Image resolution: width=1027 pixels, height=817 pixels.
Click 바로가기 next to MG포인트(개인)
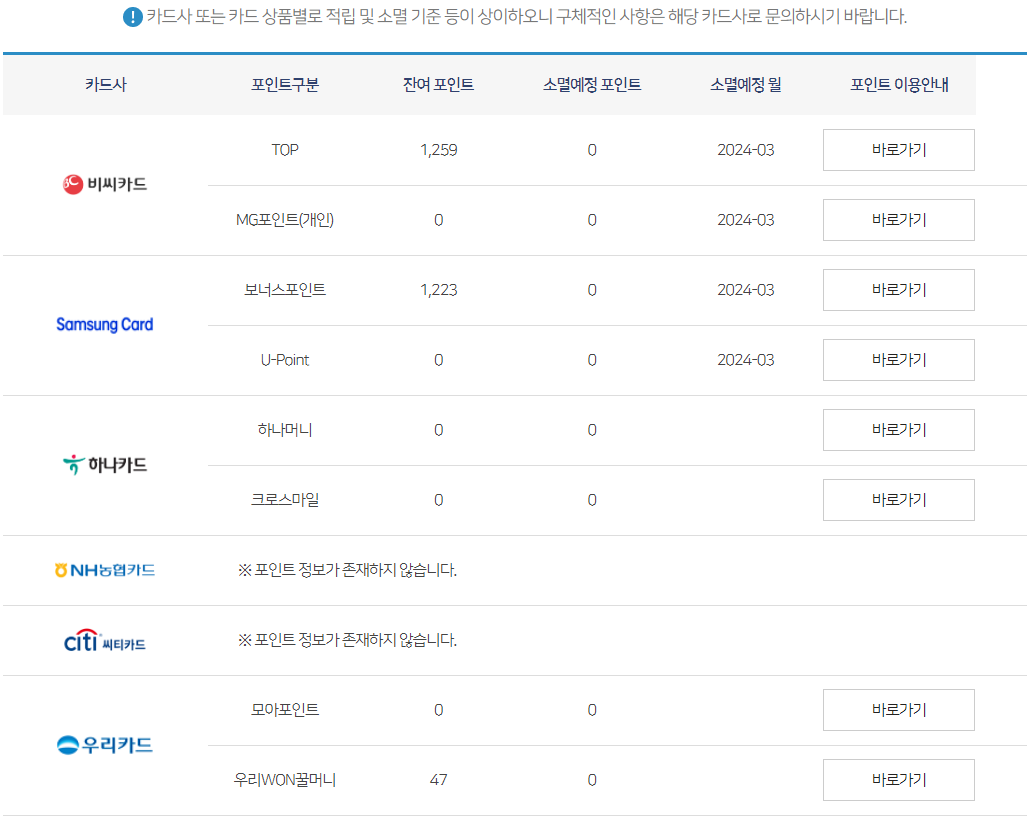[x=897, y=219]
